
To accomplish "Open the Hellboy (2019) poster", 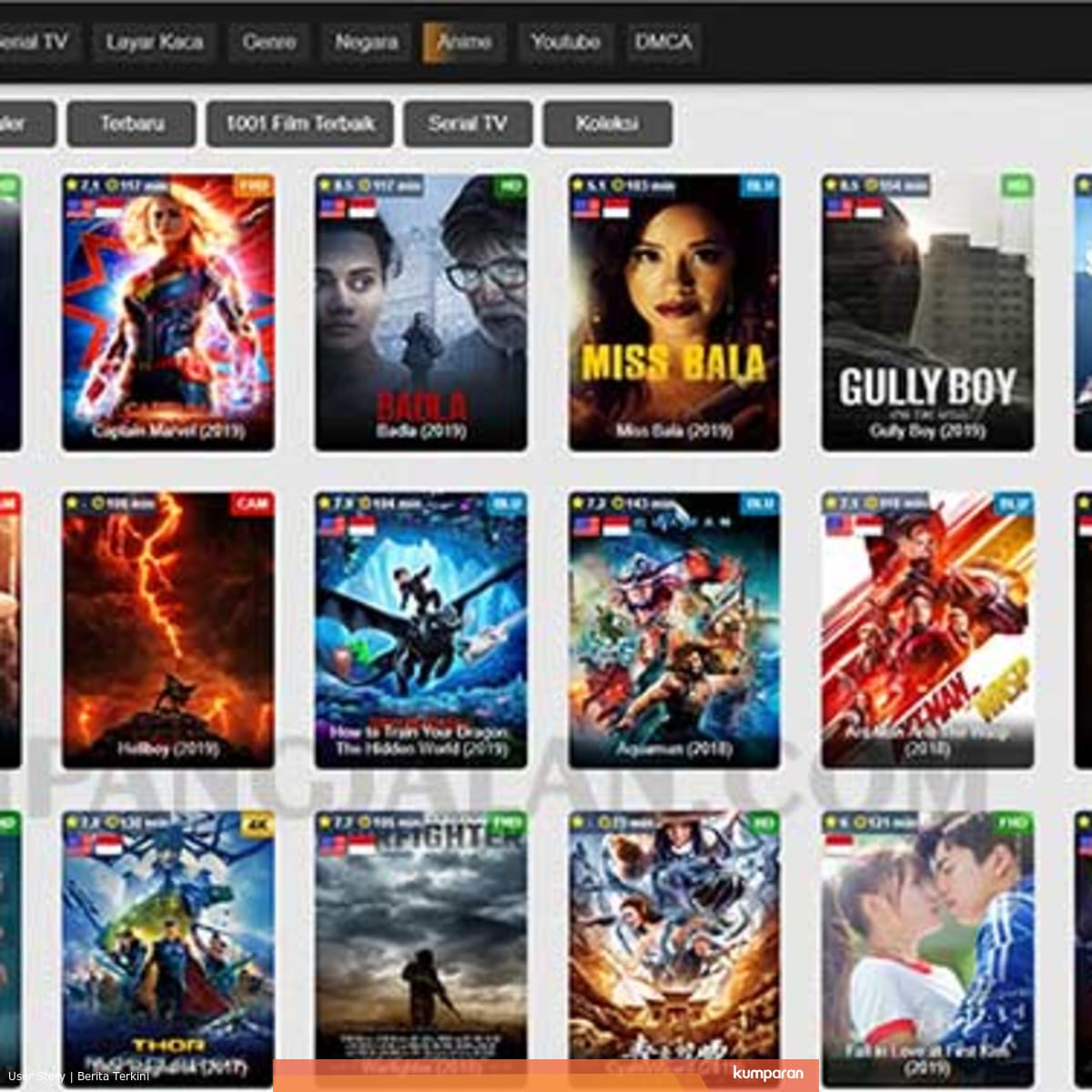I will [x=167, y=631].
